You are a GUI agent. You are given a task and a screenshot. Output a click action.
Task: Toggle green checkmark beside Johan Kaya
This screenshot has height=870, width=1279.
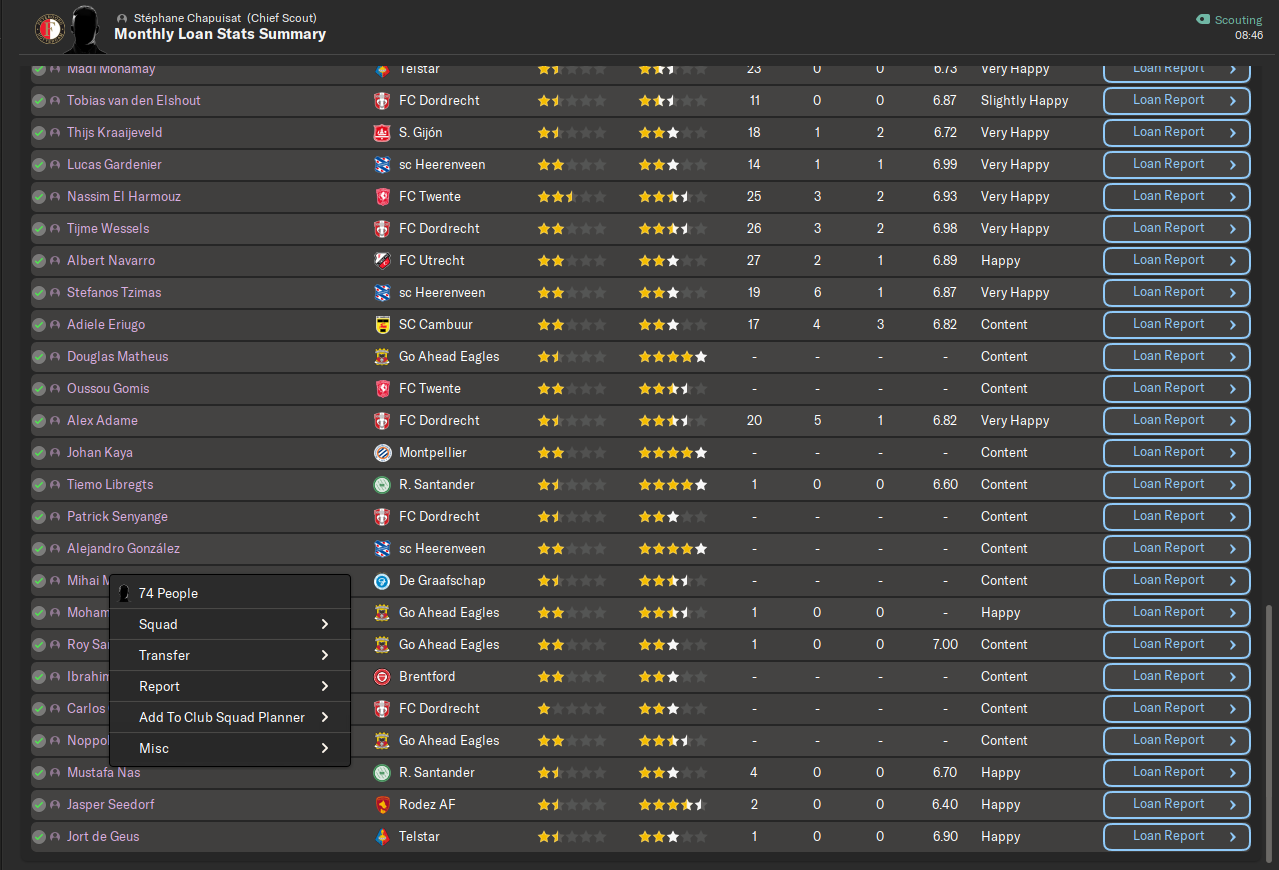pyautogui.click(x=39, y=453)
